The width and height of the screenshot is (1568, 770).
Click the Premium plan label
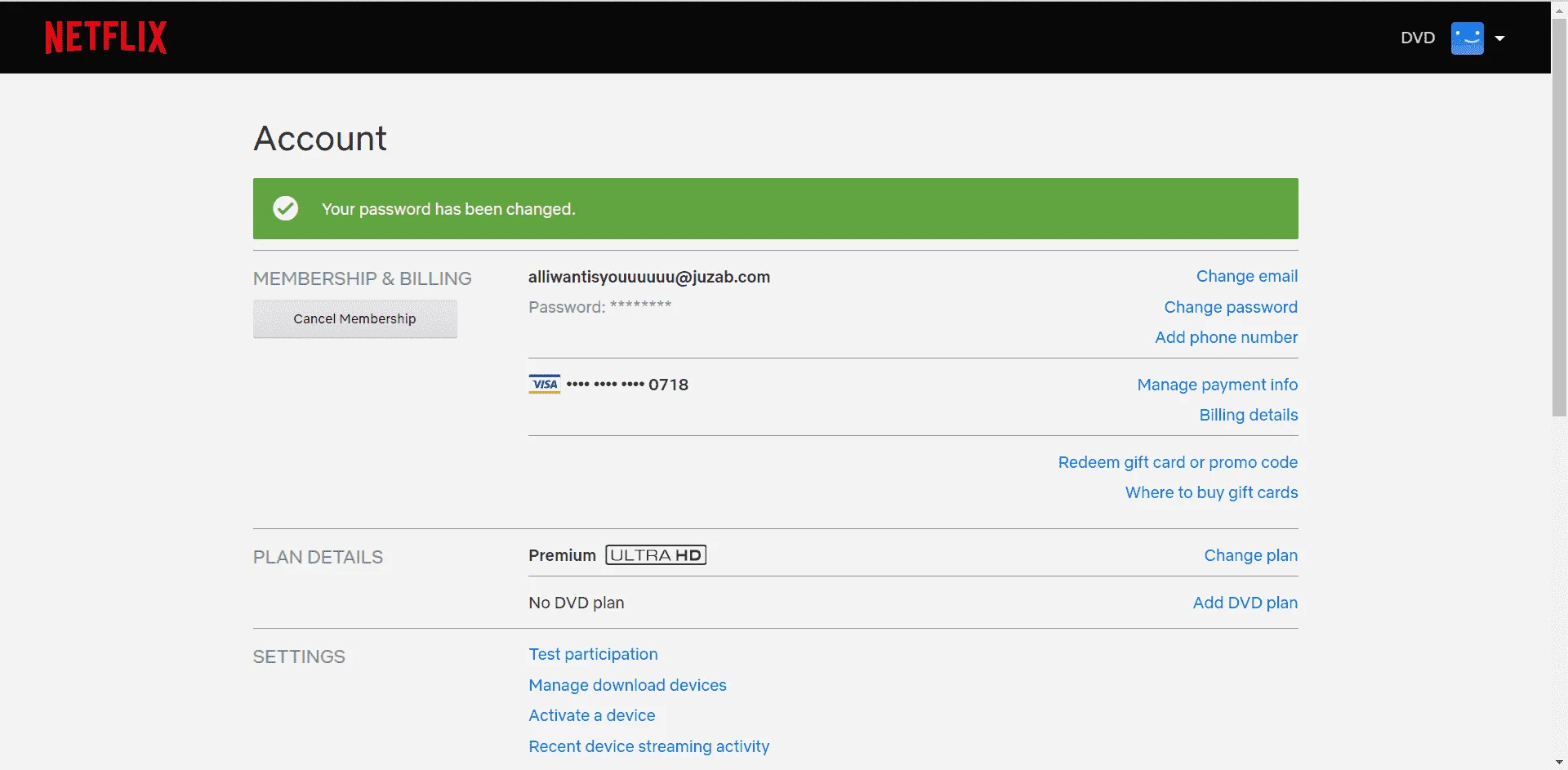(x=562, y=555)
